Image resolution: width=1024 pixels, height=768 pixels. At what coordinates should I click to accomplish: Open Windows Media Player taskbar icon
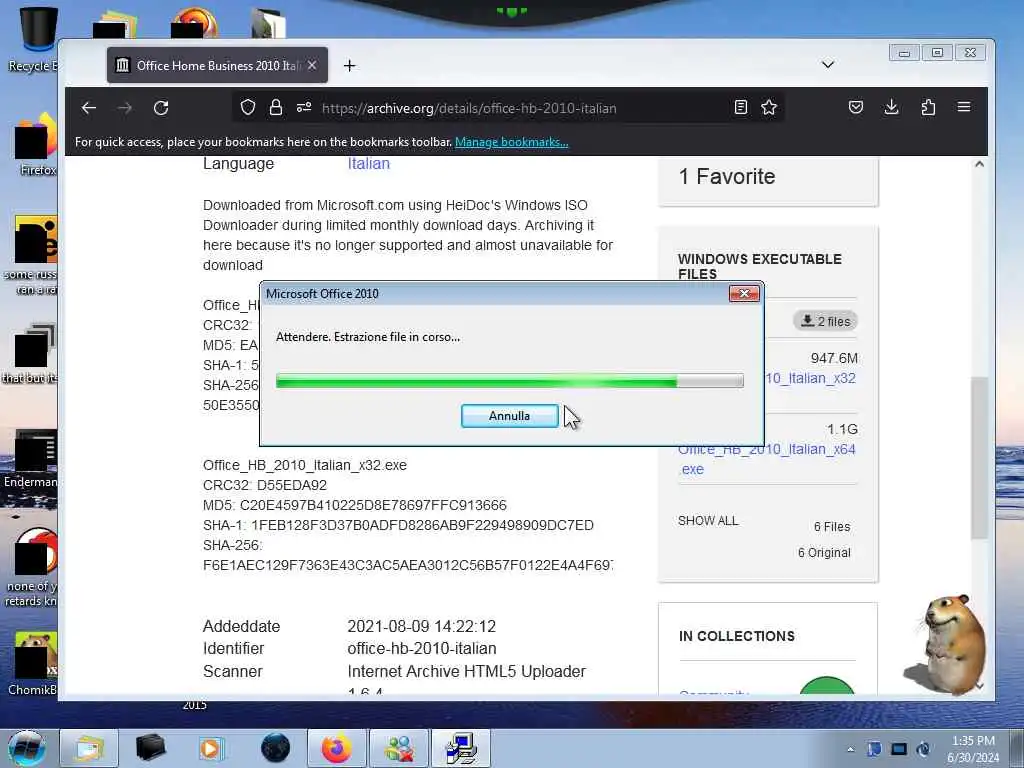coord(211,748)
